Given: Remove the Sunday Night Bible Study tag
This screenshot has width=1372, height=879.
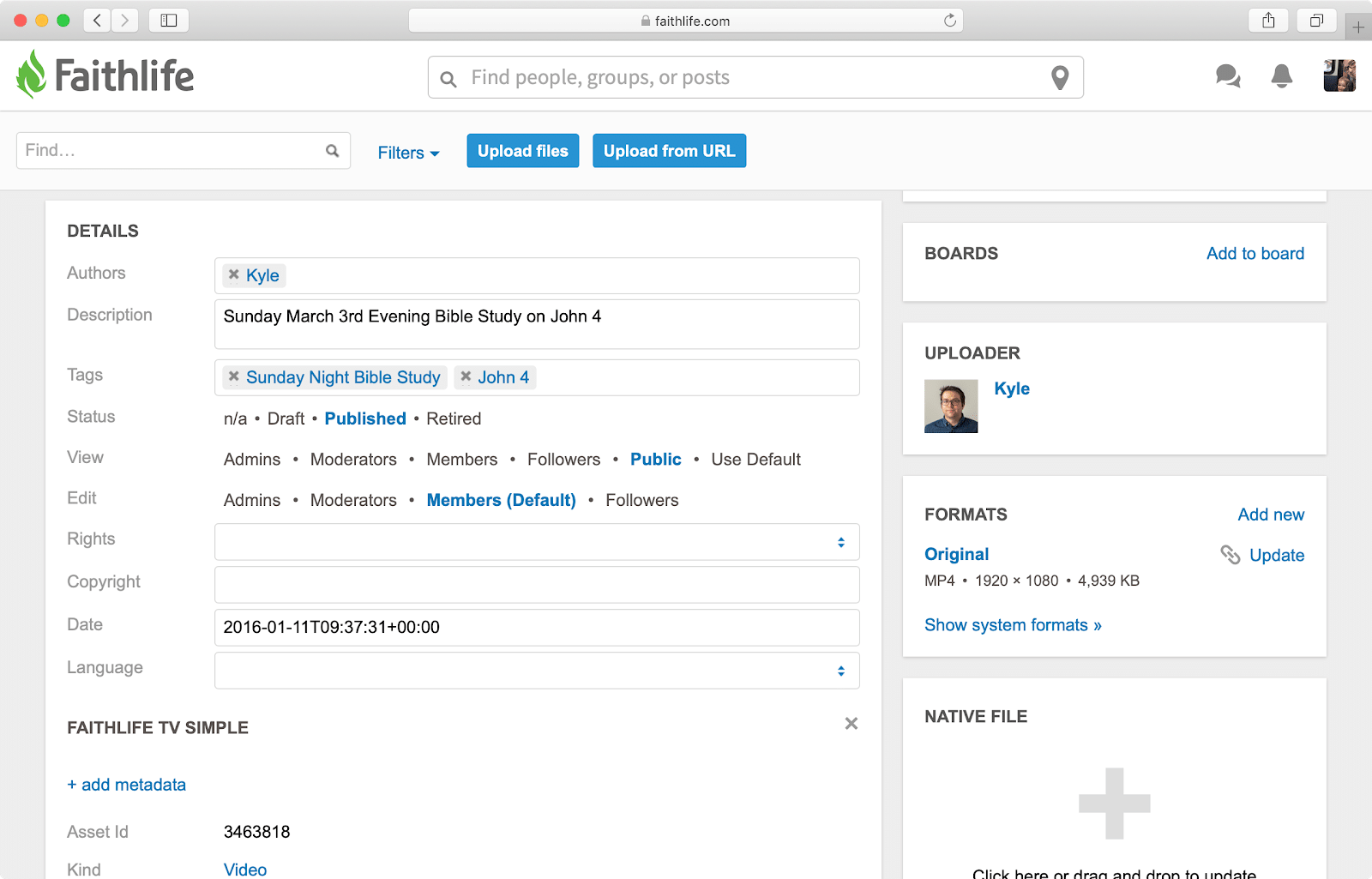Looking at the screenshot, I should coord(234,376).
